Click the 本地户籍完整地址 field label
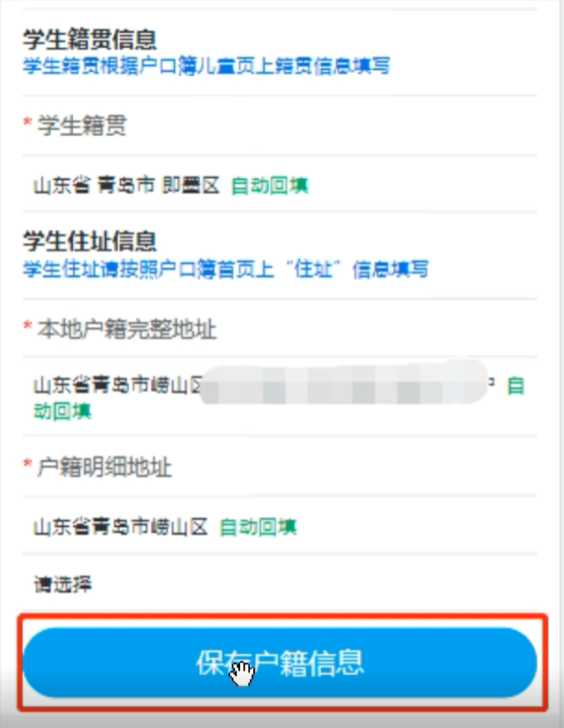564x728 pixels. coord(127,329)
